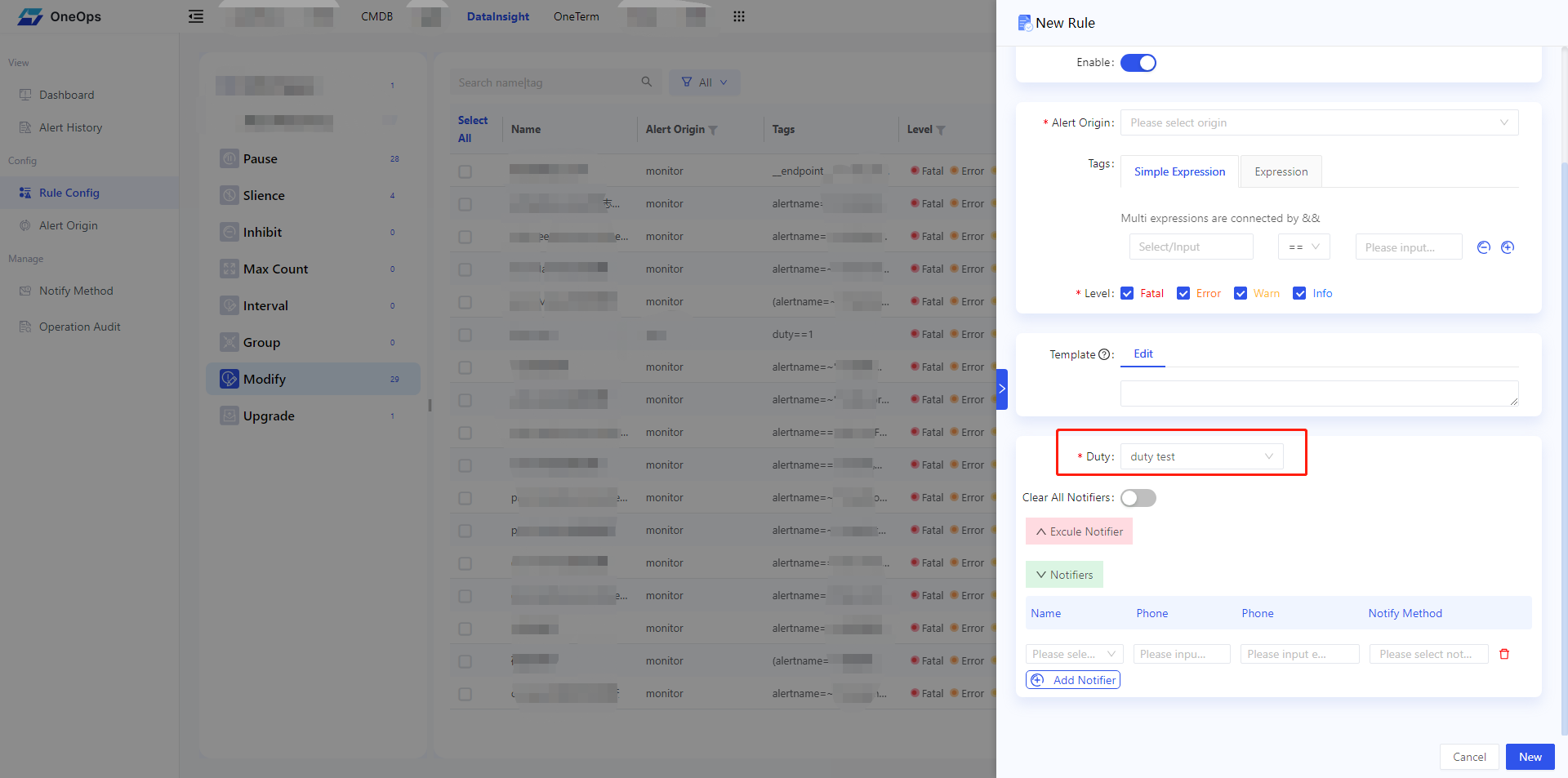Viewport: 1568px width, 778px height.
Task: Click the Alert History sidebar icon
Action: point(25,127)
